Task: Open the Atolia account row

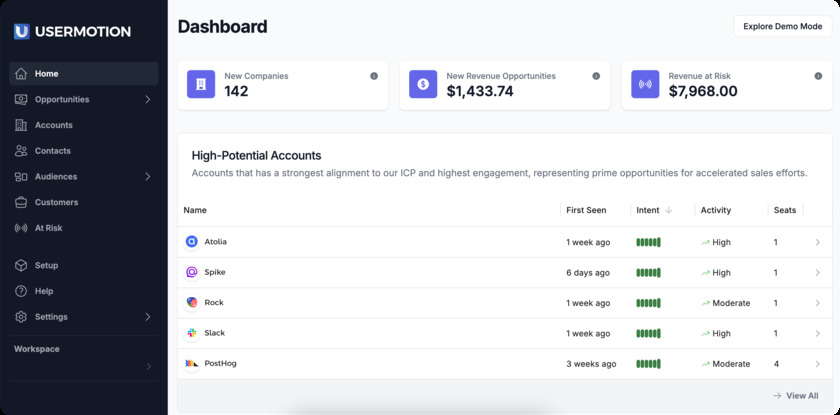Action: [x=216, y=242]
